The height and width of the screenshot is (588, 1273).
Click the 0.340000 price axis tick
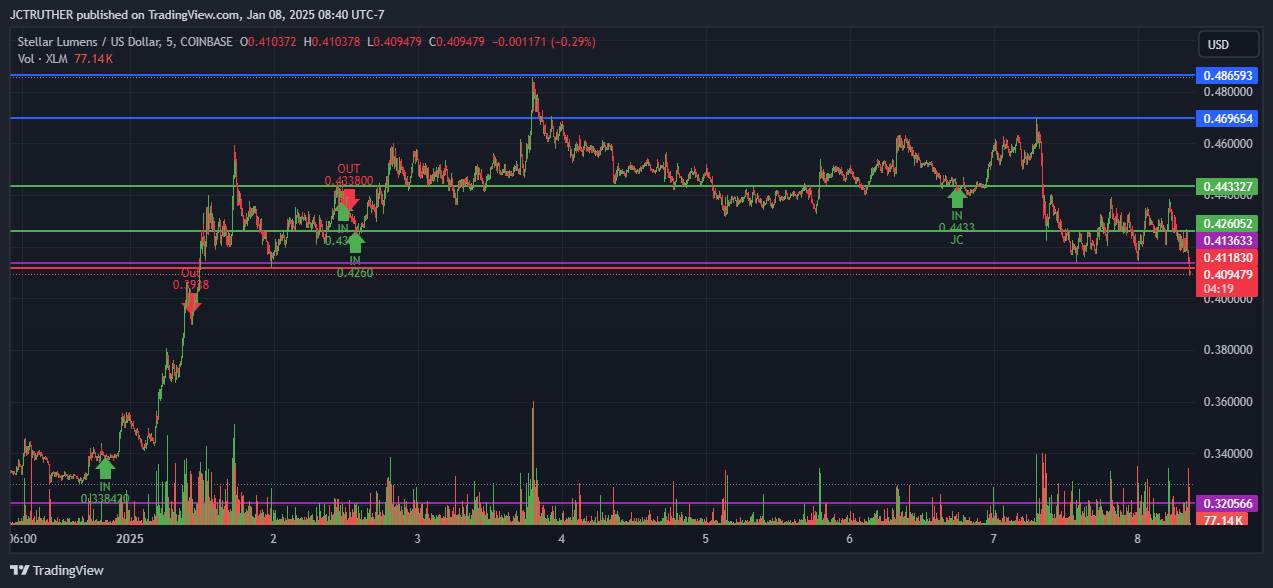pyautogui.click(x=1227, y=454)
